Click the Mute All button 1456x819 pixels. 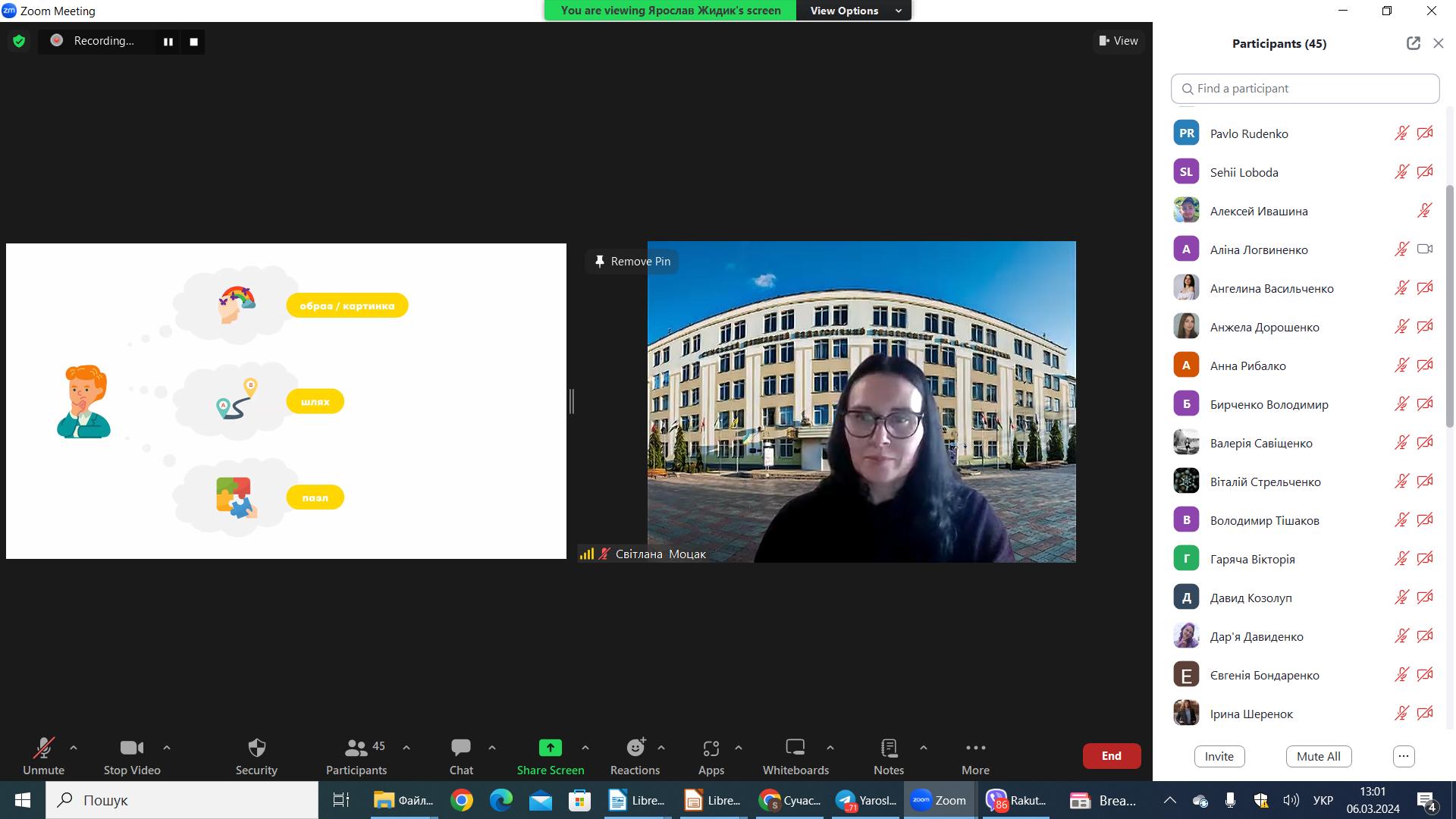[x=1318, y=756]
